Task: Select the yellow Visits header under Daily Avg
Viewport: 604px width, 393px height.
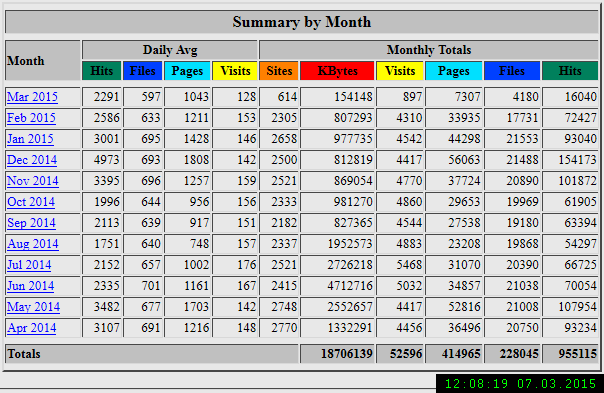Action: pyautogui.click(x=235, y=71)
